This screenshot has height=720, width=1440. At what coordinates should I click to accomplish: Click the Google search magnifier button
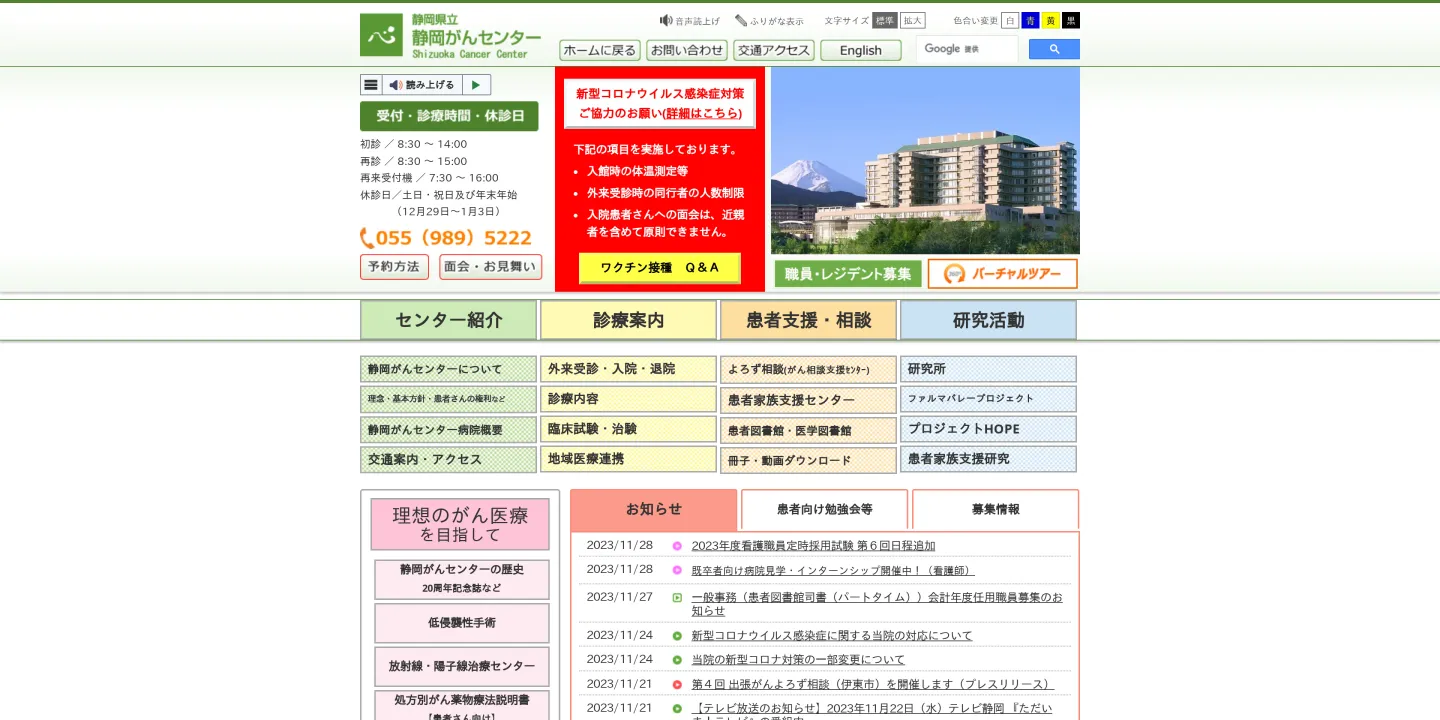(1054, 49)
